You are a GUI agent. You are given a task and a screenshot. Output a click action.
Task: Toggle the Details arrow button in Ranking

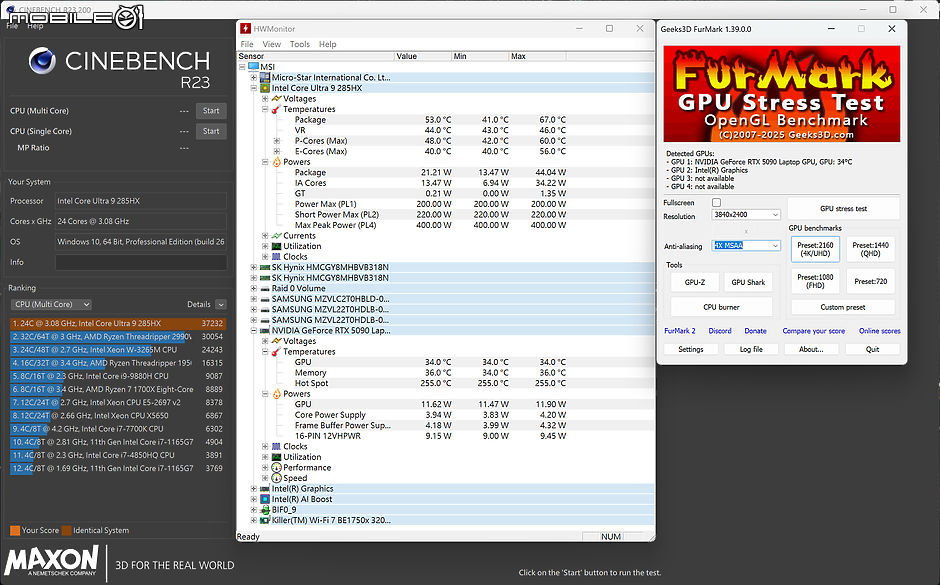(x=221, y=304)
